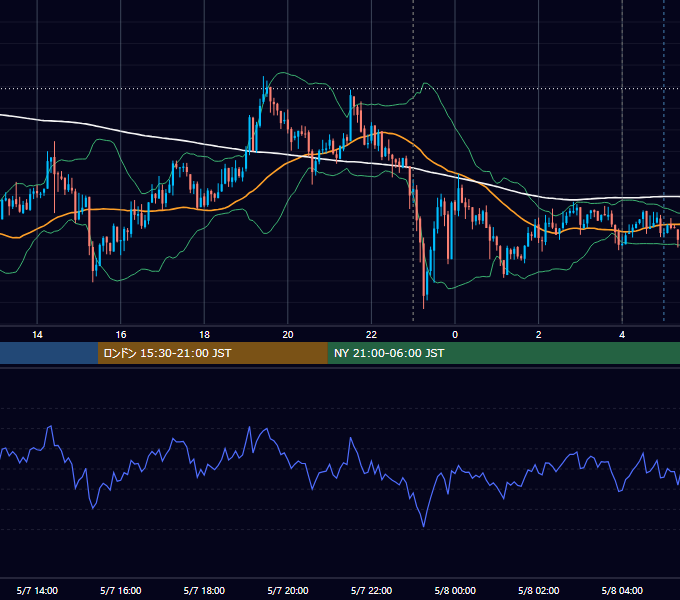680x600 pixels.
Task: Click the 5/8 02:00 time label
Action: pyautogui.click(x=539, y=590)
